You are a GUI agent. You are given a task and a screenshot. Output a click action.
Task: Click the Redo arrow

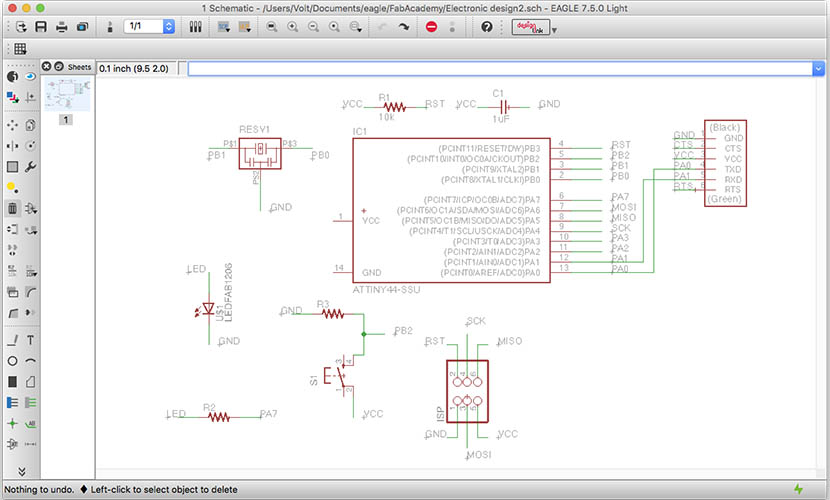(x=404, y=26)
